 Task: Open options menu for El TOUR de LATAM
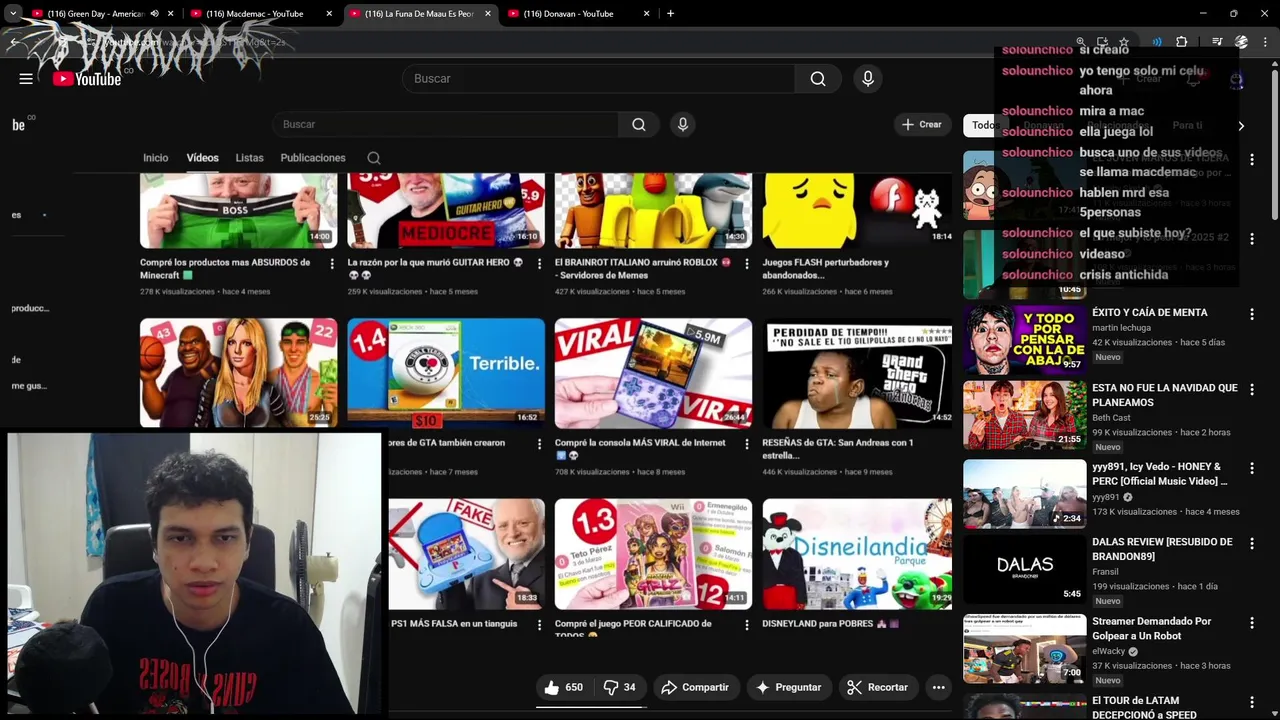click(x=1251, y=702)
